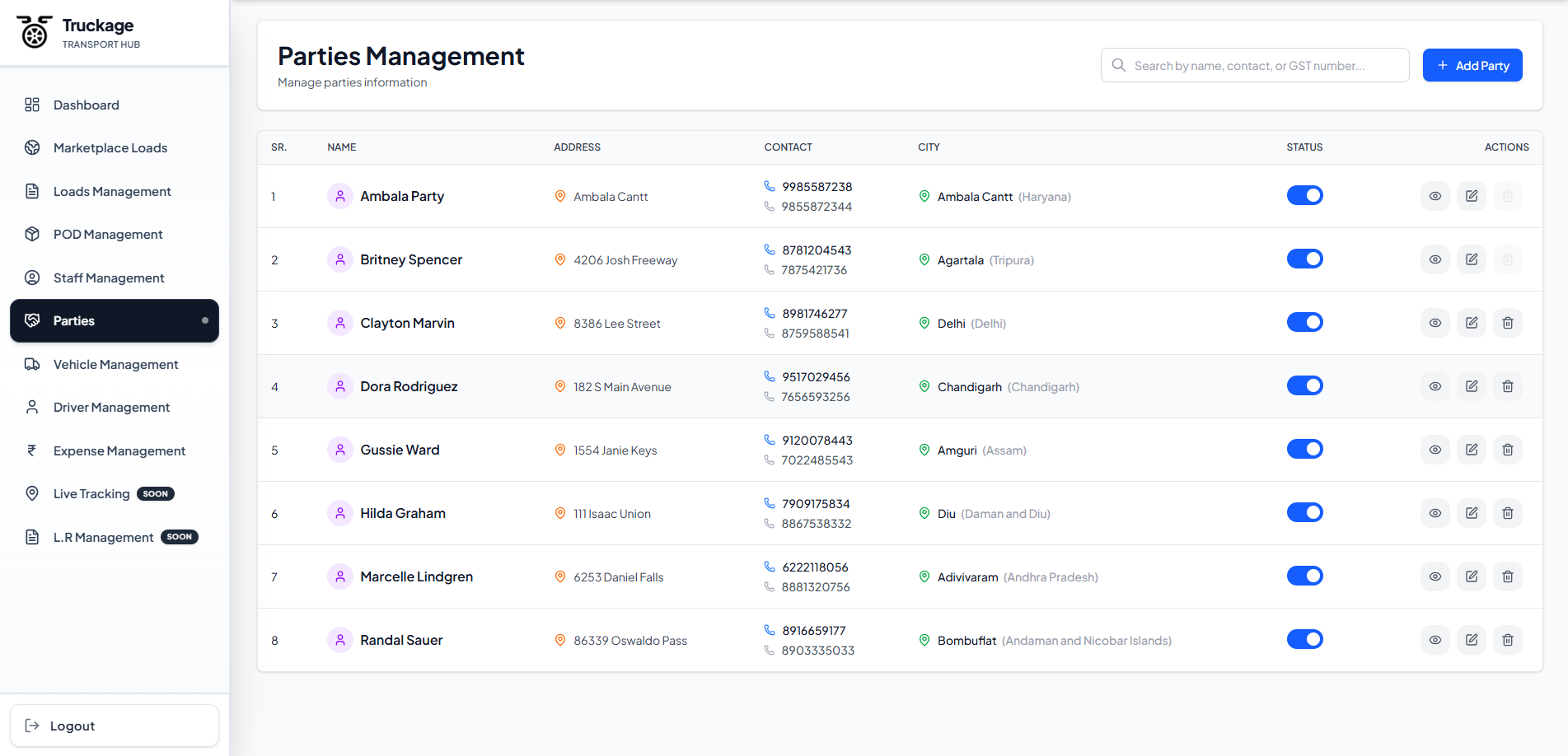This screenshot has width=1568, height=756.
Task: View details of Britney Spencer
Action: tap(1435, 259)
